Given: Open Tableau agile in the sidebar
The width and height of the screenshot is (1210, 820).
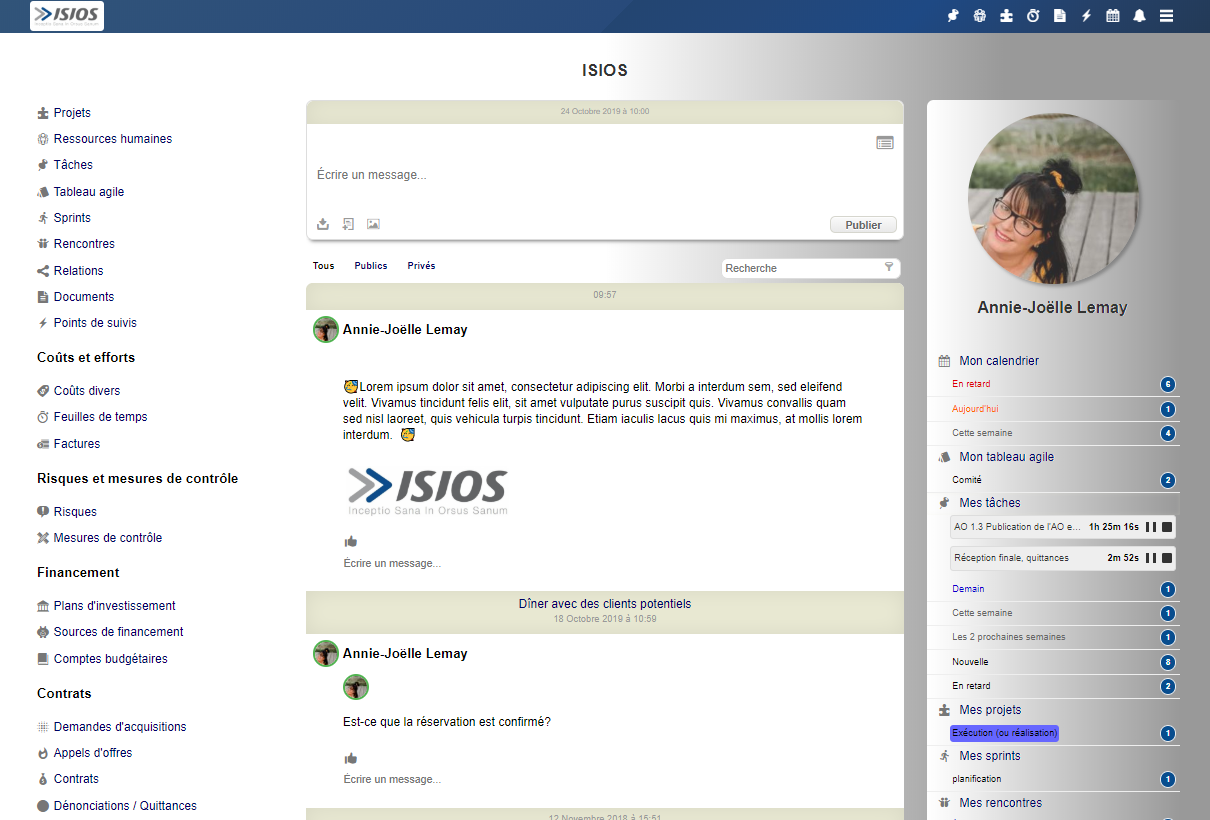Looking at the screenshot, I should point(89,192).
